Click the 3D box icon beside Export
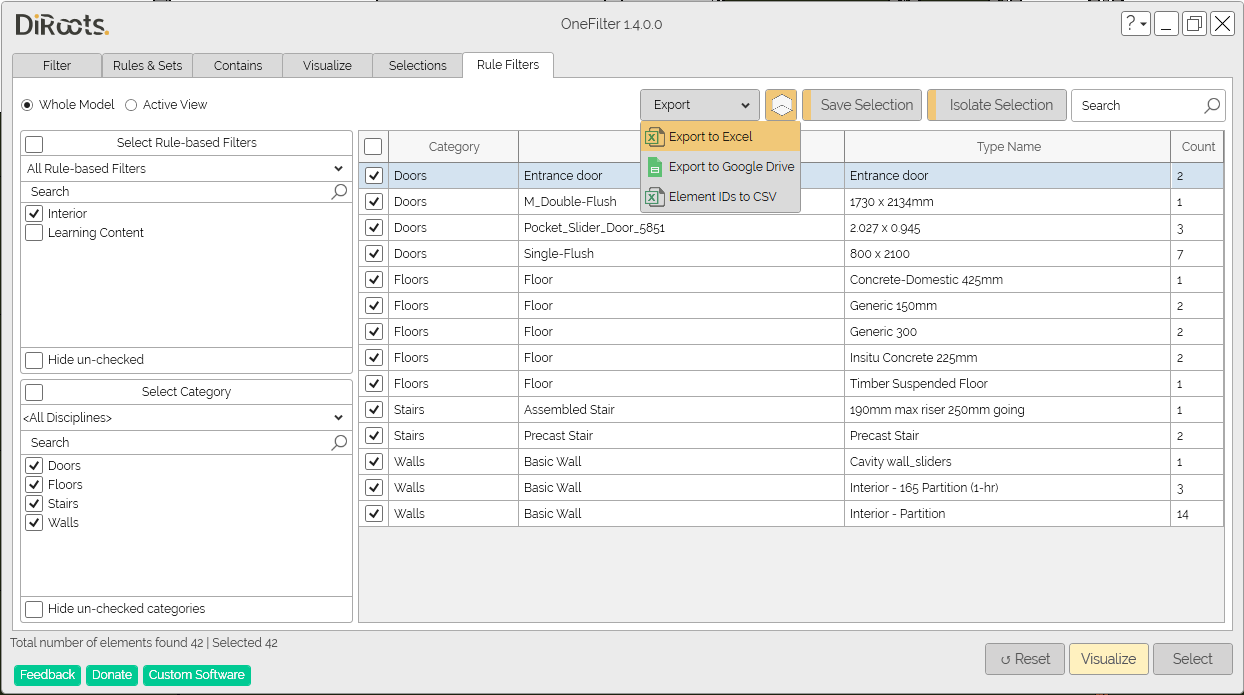The width and height of the screenshot is (1244, 695). coord(781,104)
